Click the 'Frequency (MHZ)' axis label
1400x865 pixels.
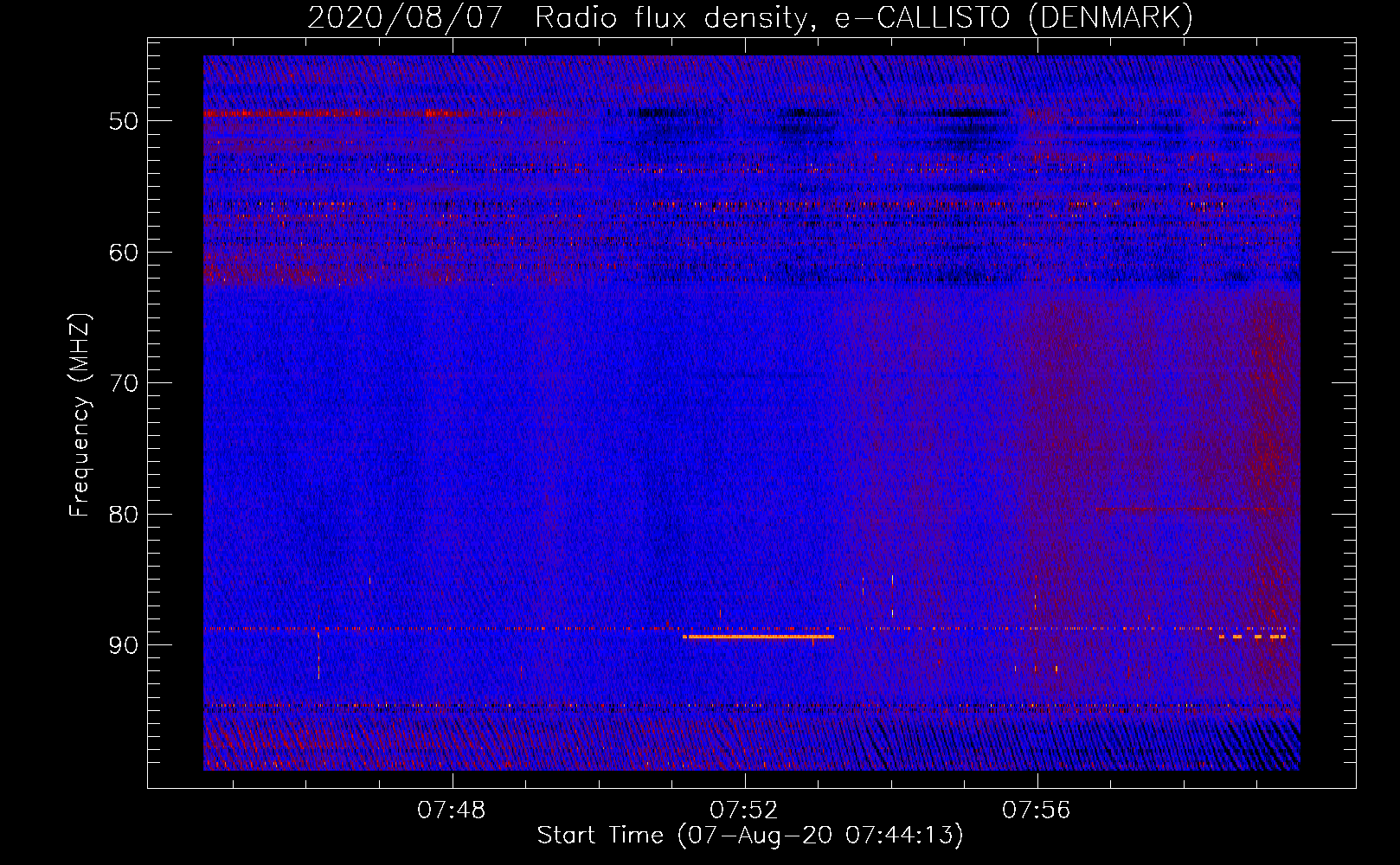(80, 415)
